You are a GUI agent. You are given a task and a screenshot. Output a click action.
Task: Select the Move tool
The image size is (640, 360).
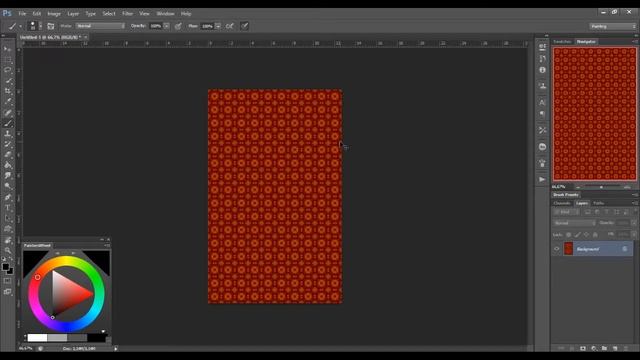[x=8, y=49]
